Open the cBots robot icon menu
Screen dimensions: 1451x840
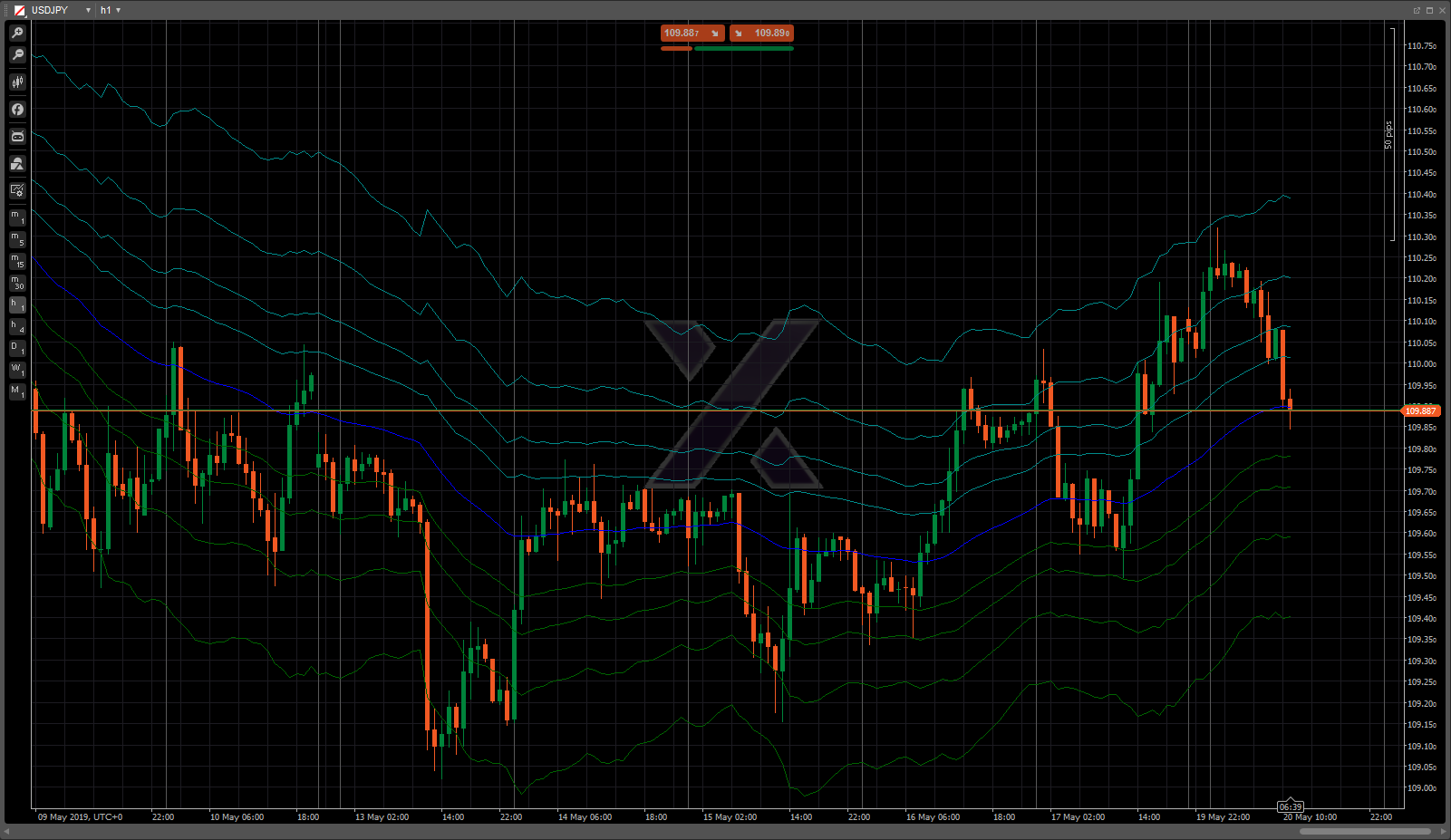click(17, 137)
